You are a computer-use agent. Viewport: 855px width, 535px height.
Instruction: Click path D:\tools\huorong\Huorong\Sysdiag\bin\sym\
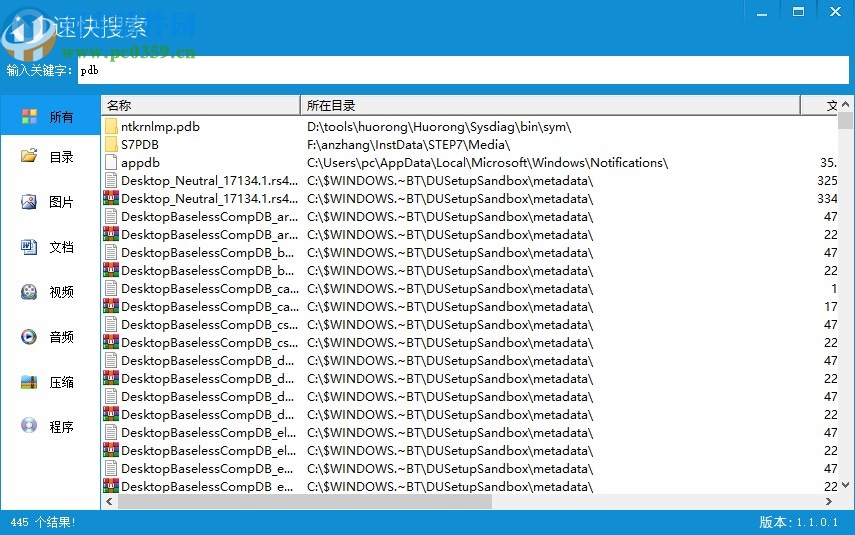pyautogui.click(x=439, y=127)
